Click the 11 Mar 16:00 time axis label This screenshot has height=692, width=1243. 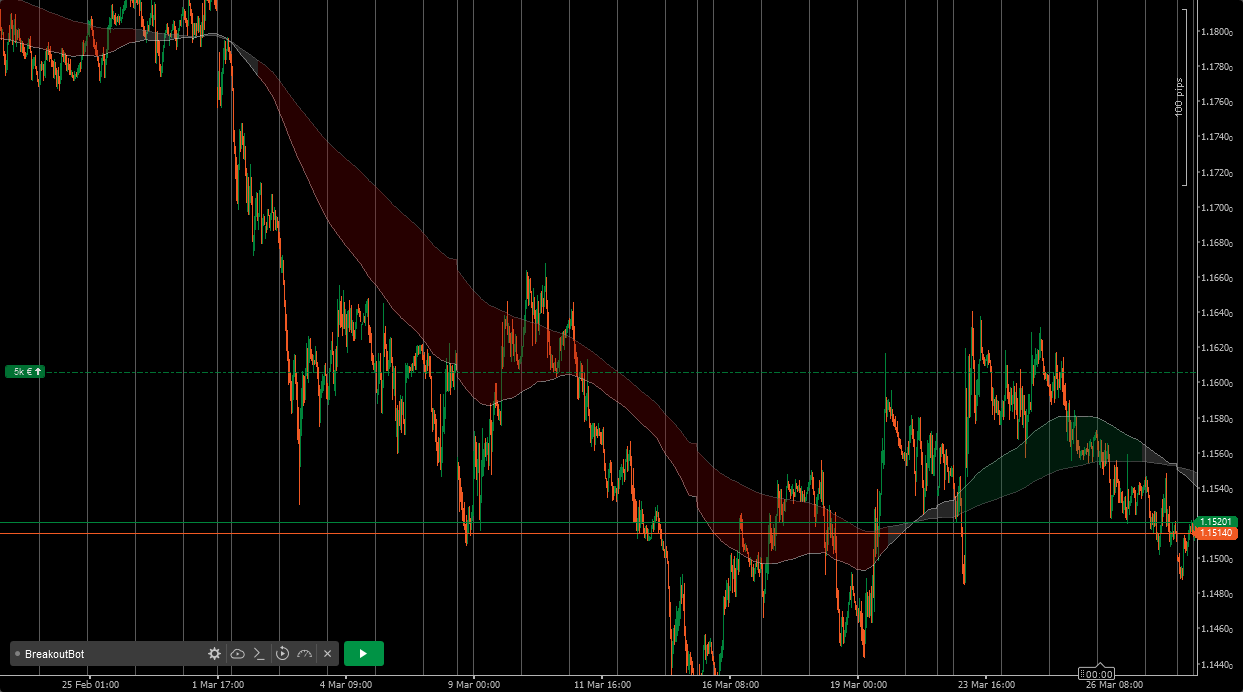602,685
